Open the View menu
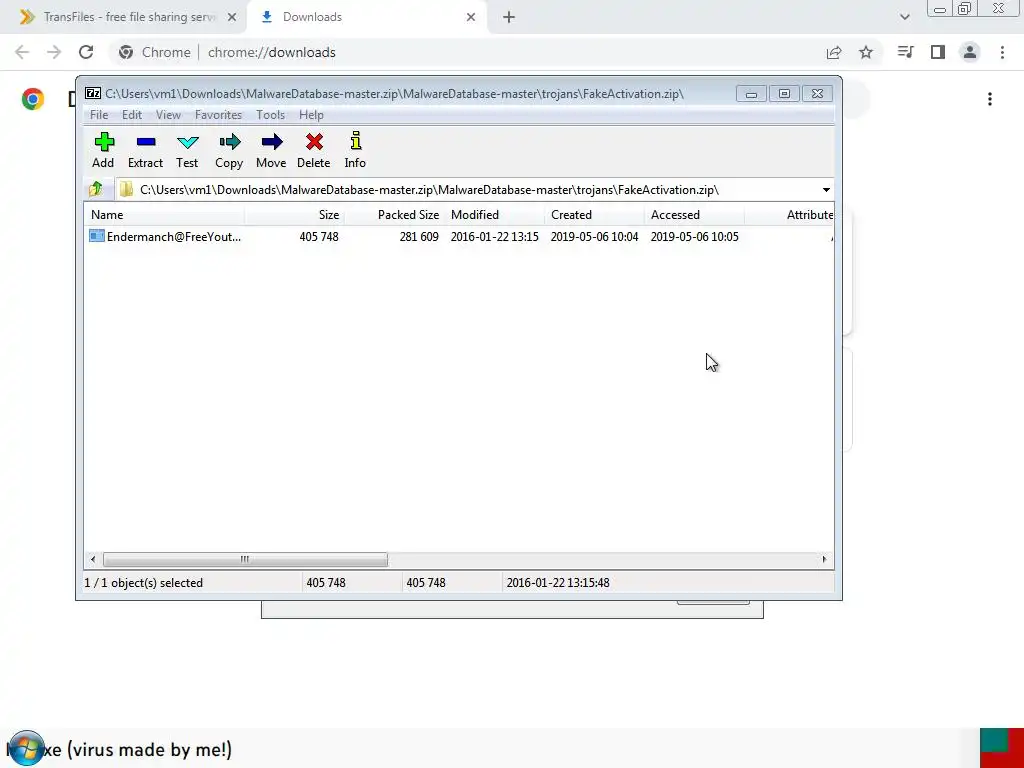 168,115
